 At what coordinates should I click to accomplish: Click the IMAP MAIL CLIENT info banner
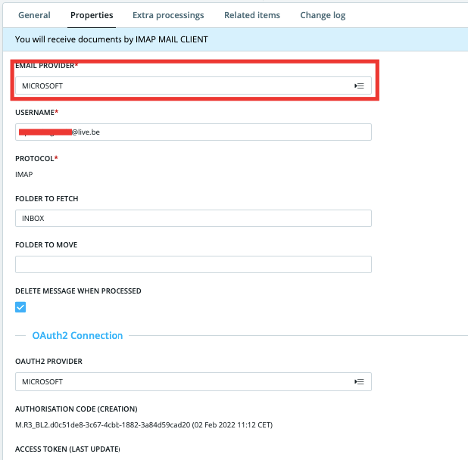point(235,39)
